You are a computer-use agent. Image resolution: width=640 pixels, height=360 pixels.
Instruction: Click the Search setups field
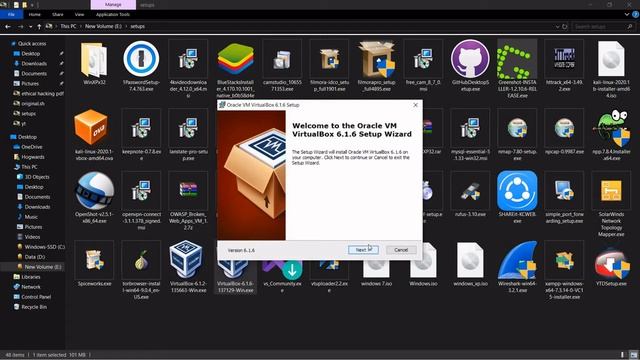[x=603, y=27]
